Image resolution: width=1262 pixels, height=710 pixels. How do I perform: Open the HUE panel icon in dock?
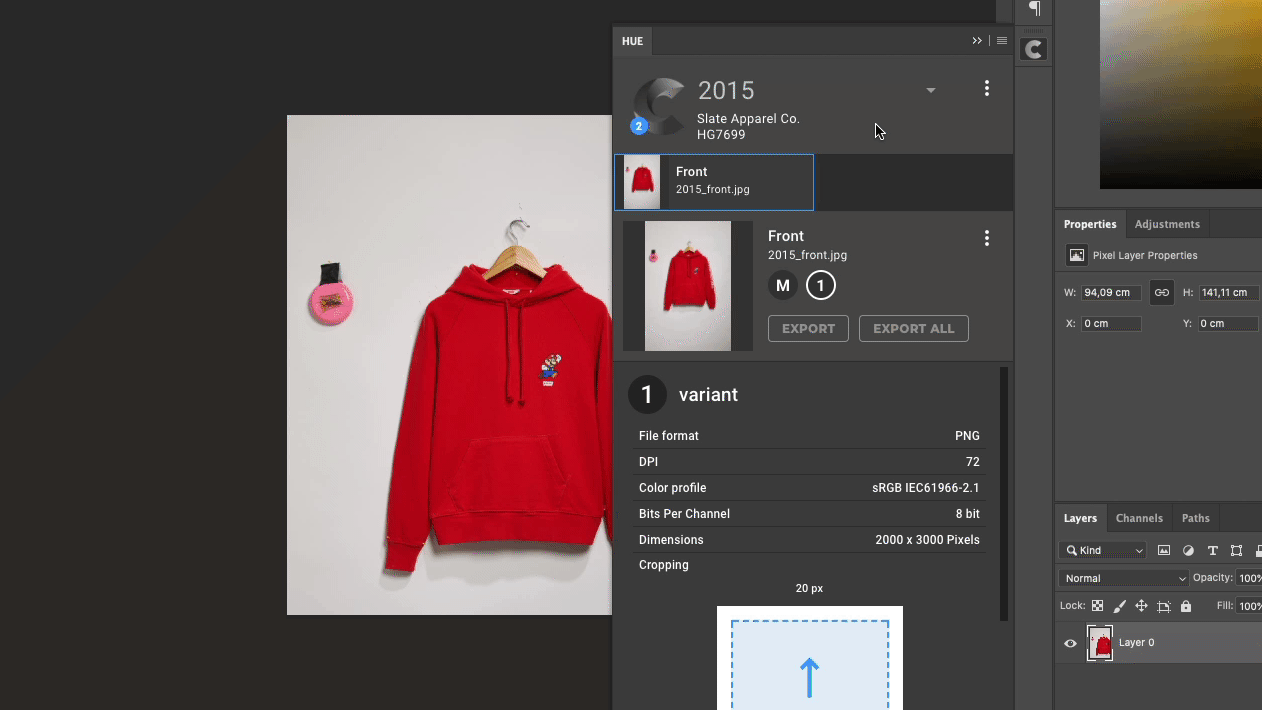1034,50
